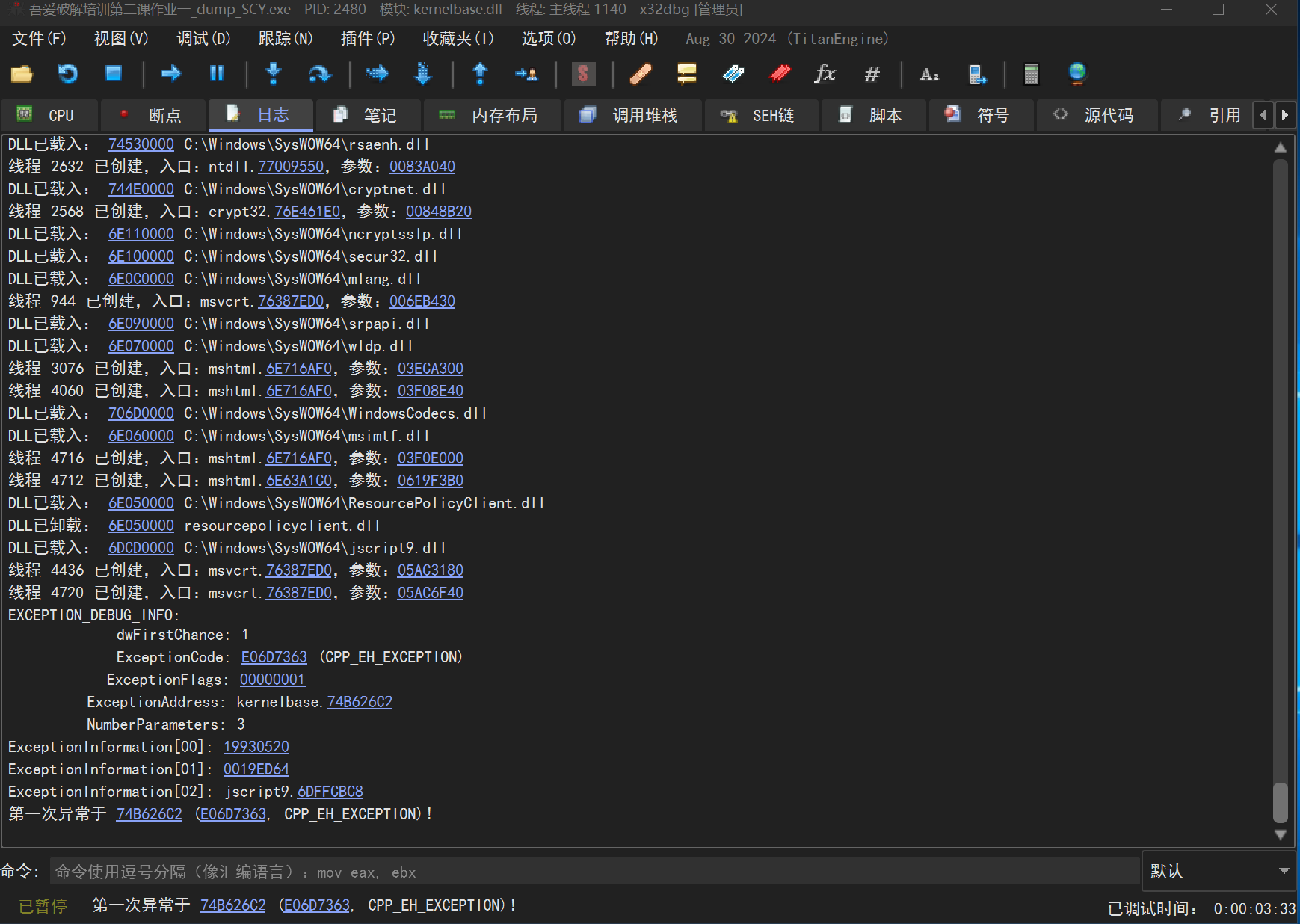Stop debugging with the square icon
This screenshot has width=1300, height=924.
[114, 73]
